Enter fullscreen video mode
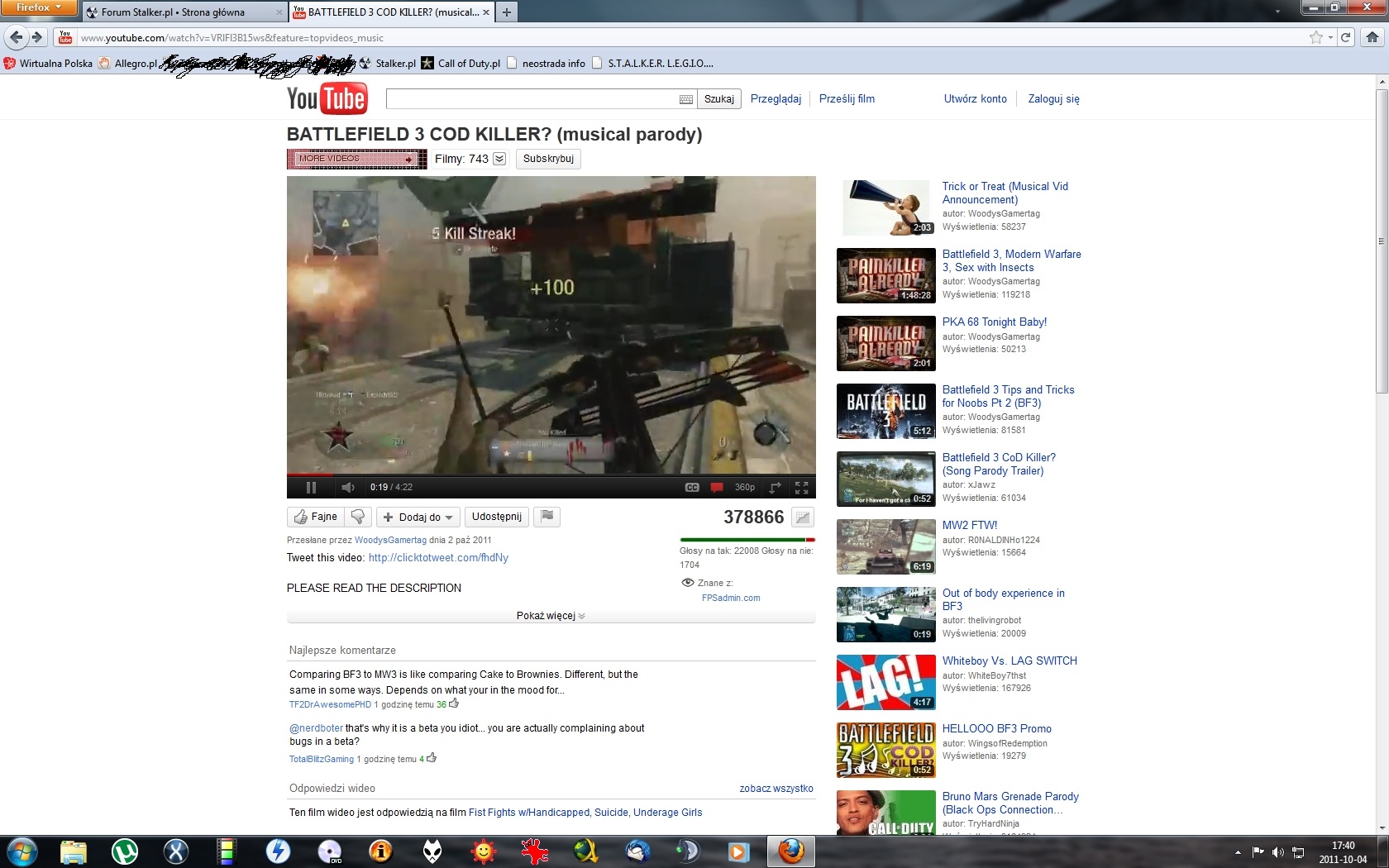 (801, 488)
